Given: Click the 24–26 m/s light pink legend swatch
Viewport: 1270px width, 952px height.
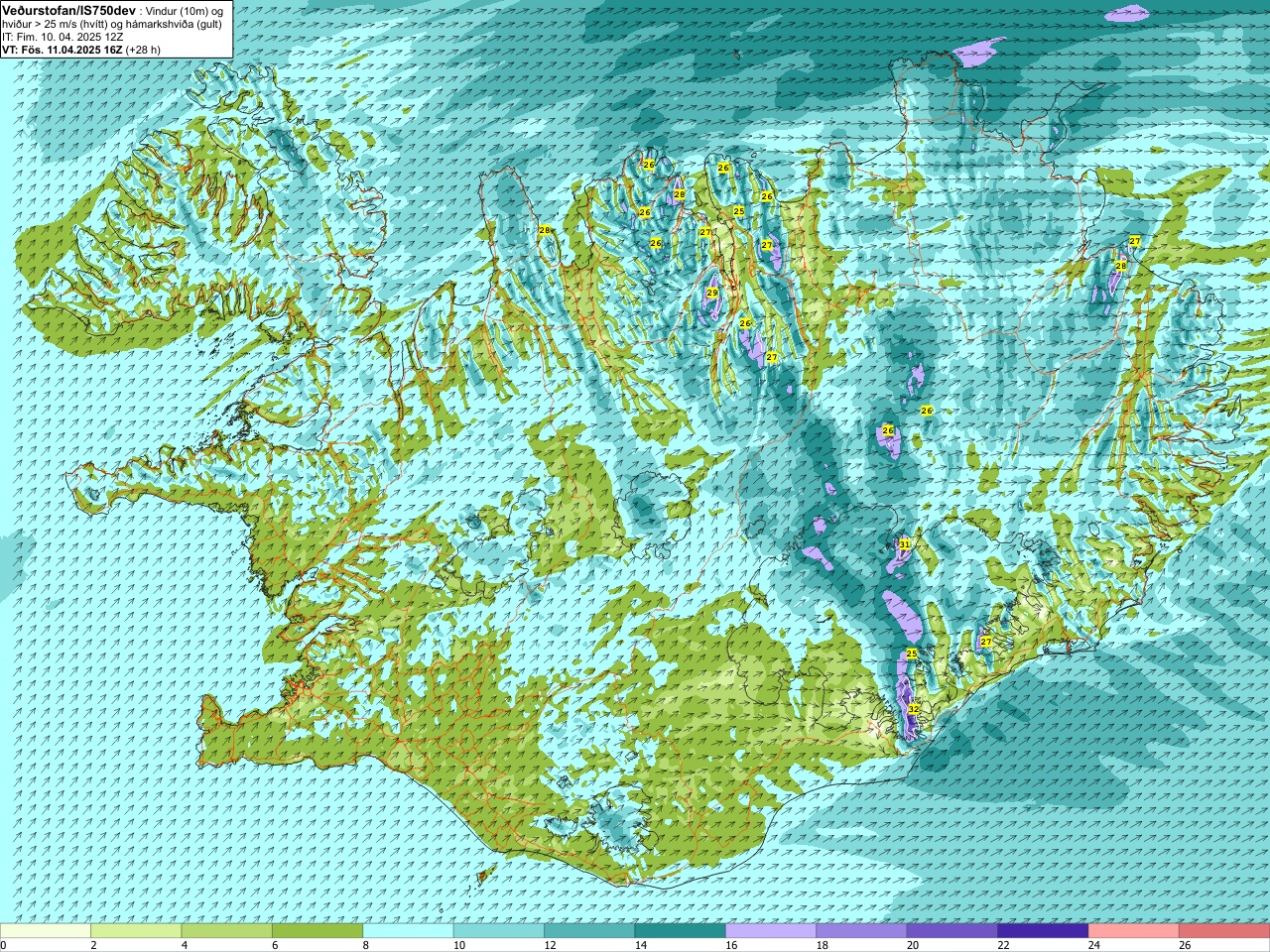Looking at the screenshot, I should click(x=1134, y=931).
